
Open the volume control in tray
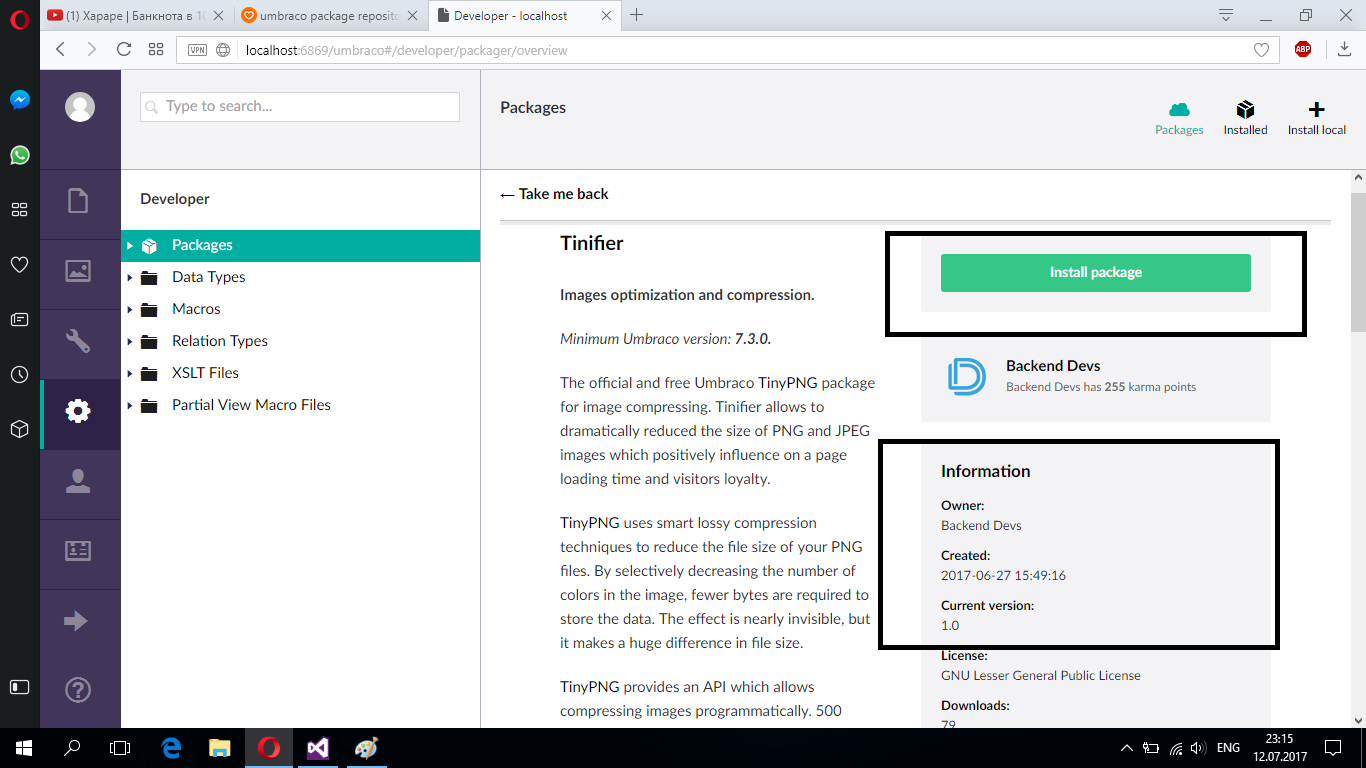coord(1197,748)
